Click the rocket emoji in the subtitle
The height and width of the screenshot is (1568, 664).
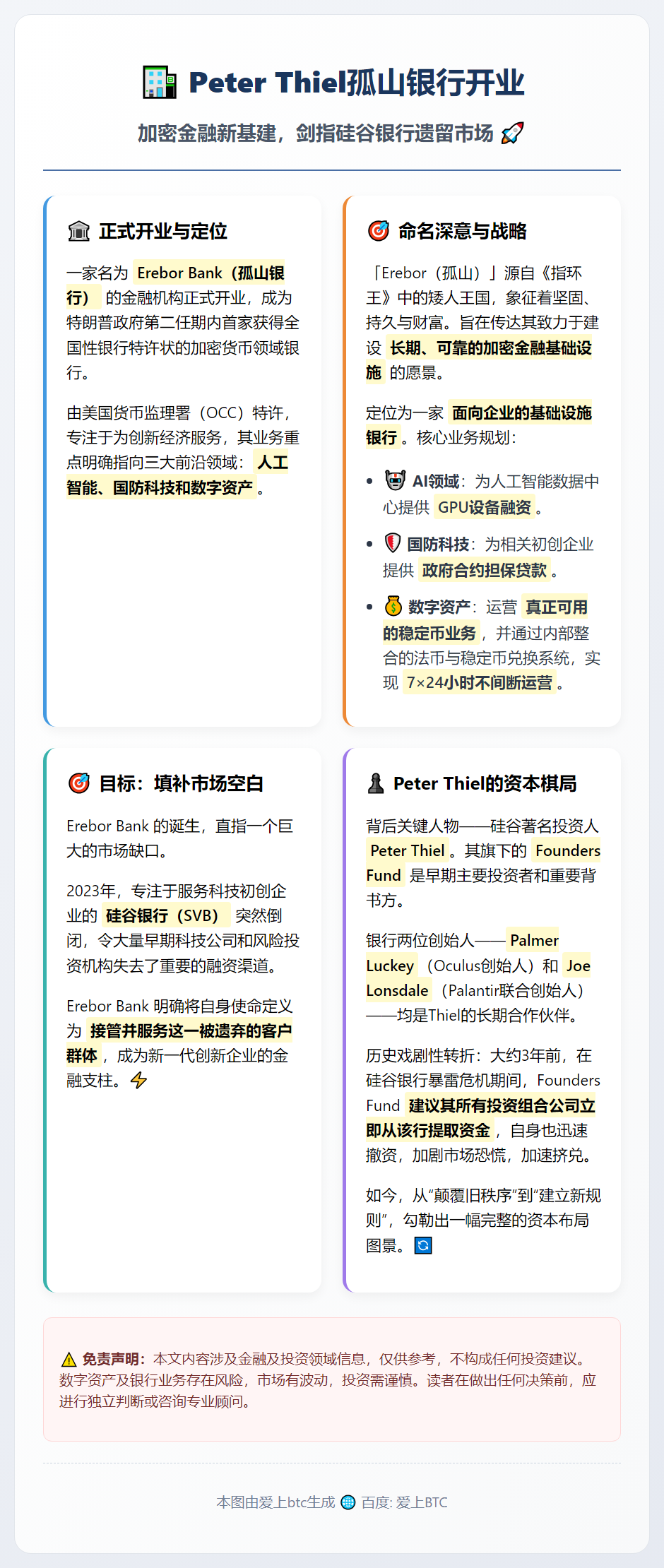click(x=512, y=133)
